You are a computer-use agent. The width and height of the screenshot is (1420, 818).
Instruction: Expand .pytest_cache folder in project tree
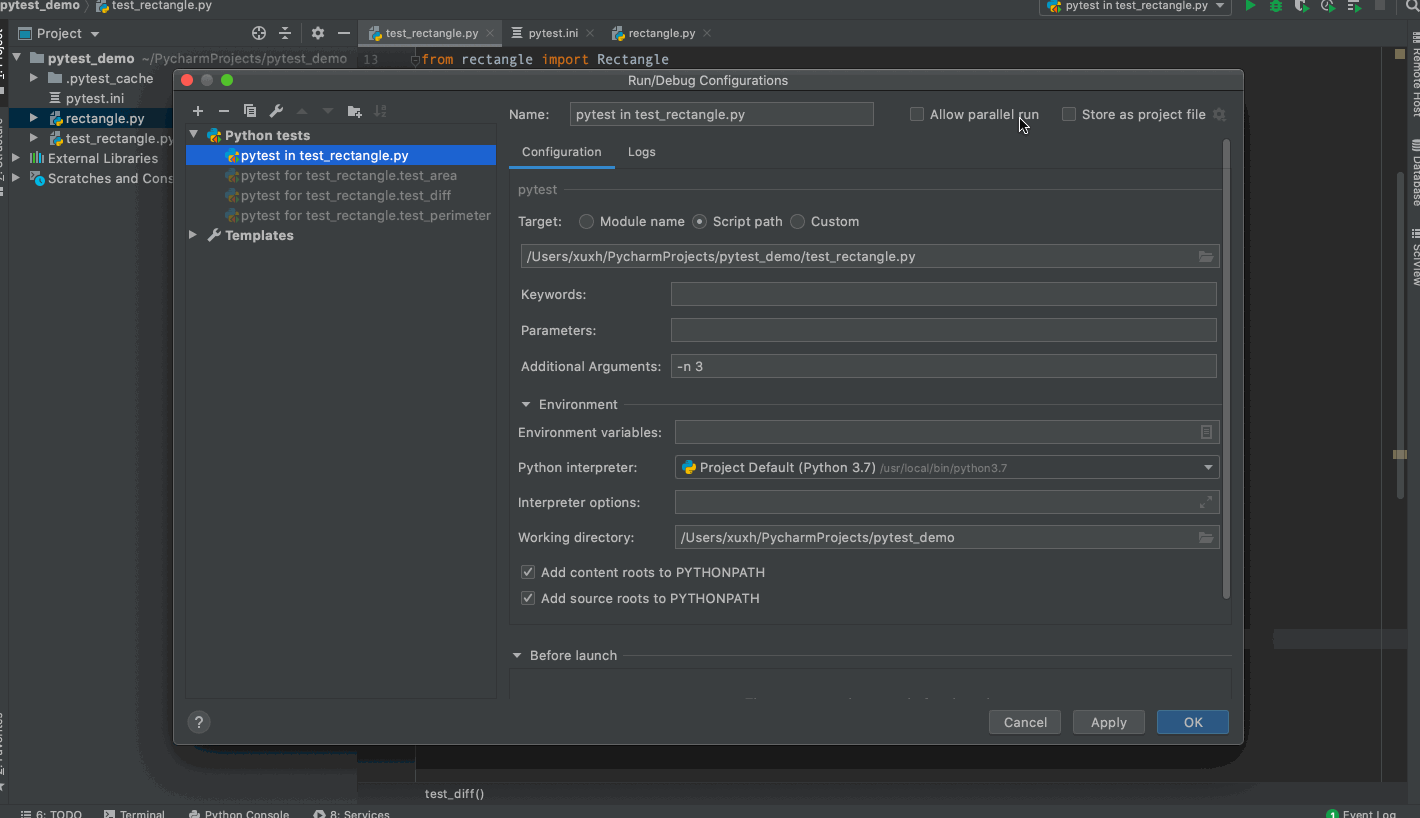[34, 78]
